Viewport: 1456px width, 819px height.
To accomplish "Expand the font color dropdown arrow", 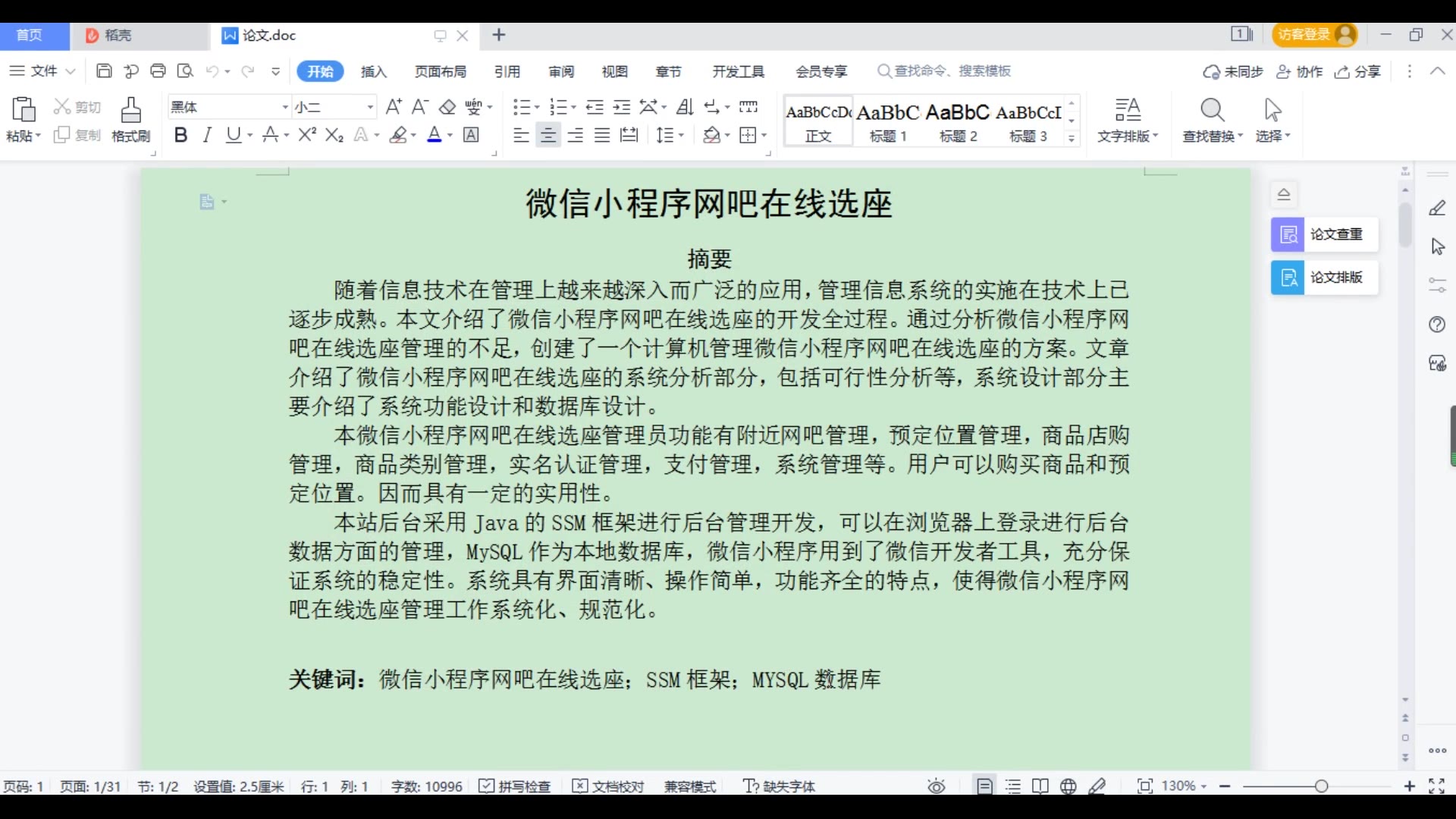I will (450, 135).
